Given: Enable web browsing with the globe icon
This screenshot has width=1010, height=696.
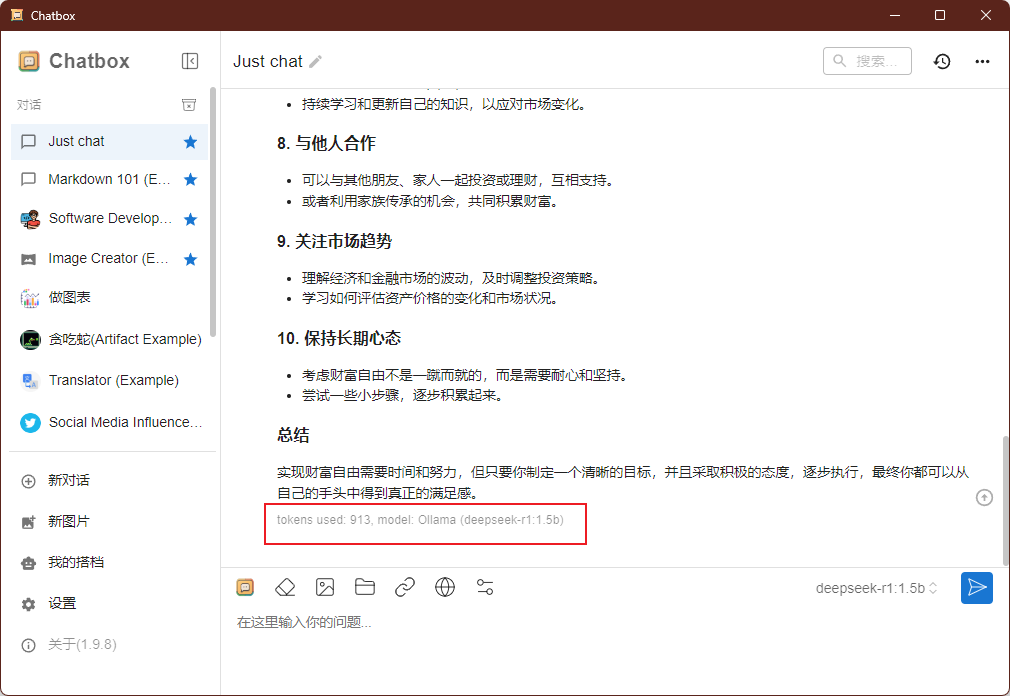Looking at the screenshot, I should [x=445, y=587].
